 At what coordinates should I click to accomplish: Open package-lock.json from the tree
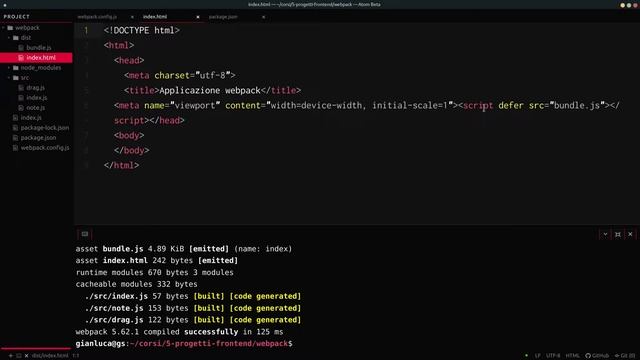coord(44,128)
